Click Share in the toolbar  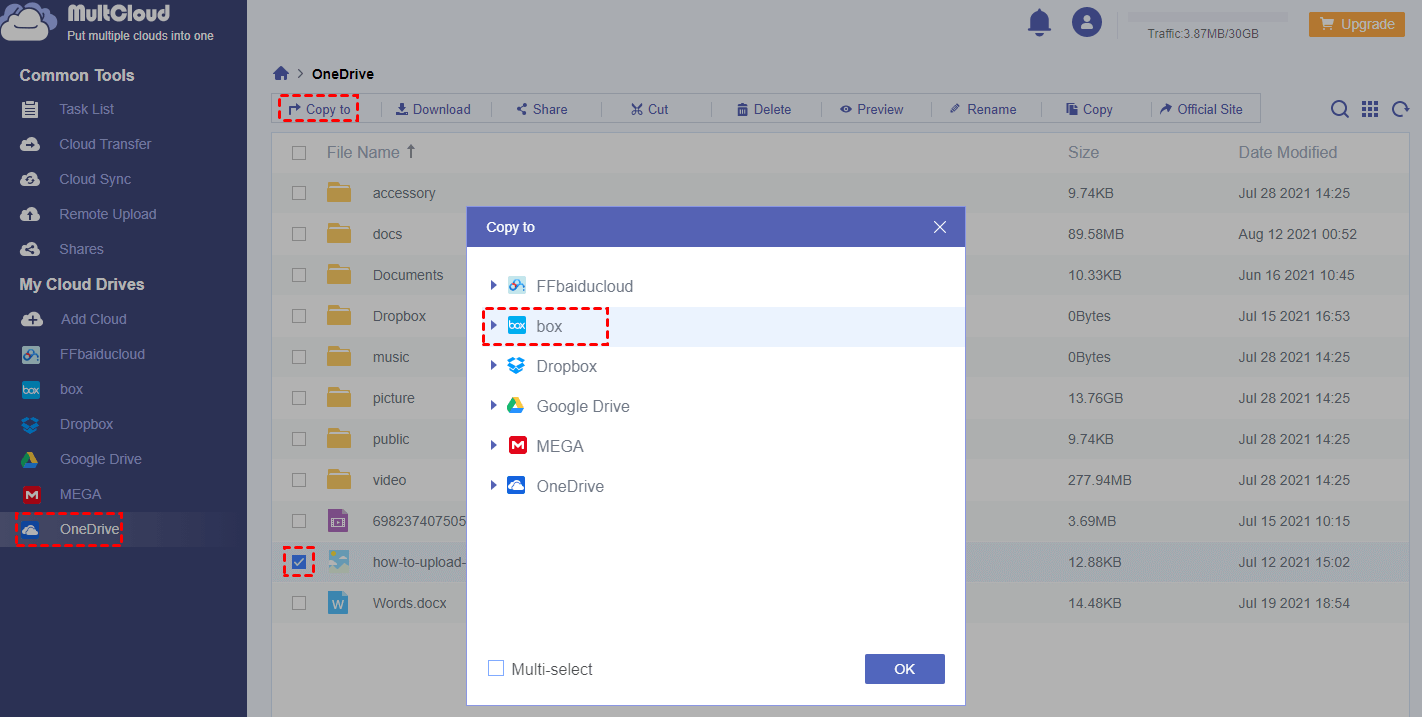[x=541, y=109]
